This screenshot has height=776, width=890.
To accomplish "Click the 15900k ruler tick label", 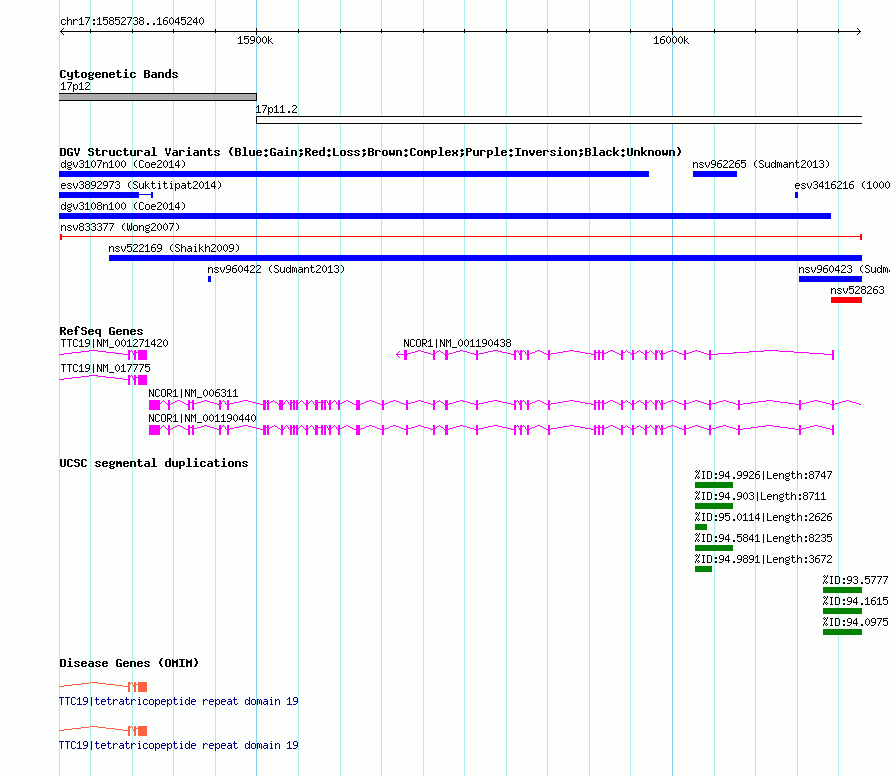I will coord(255,40).
